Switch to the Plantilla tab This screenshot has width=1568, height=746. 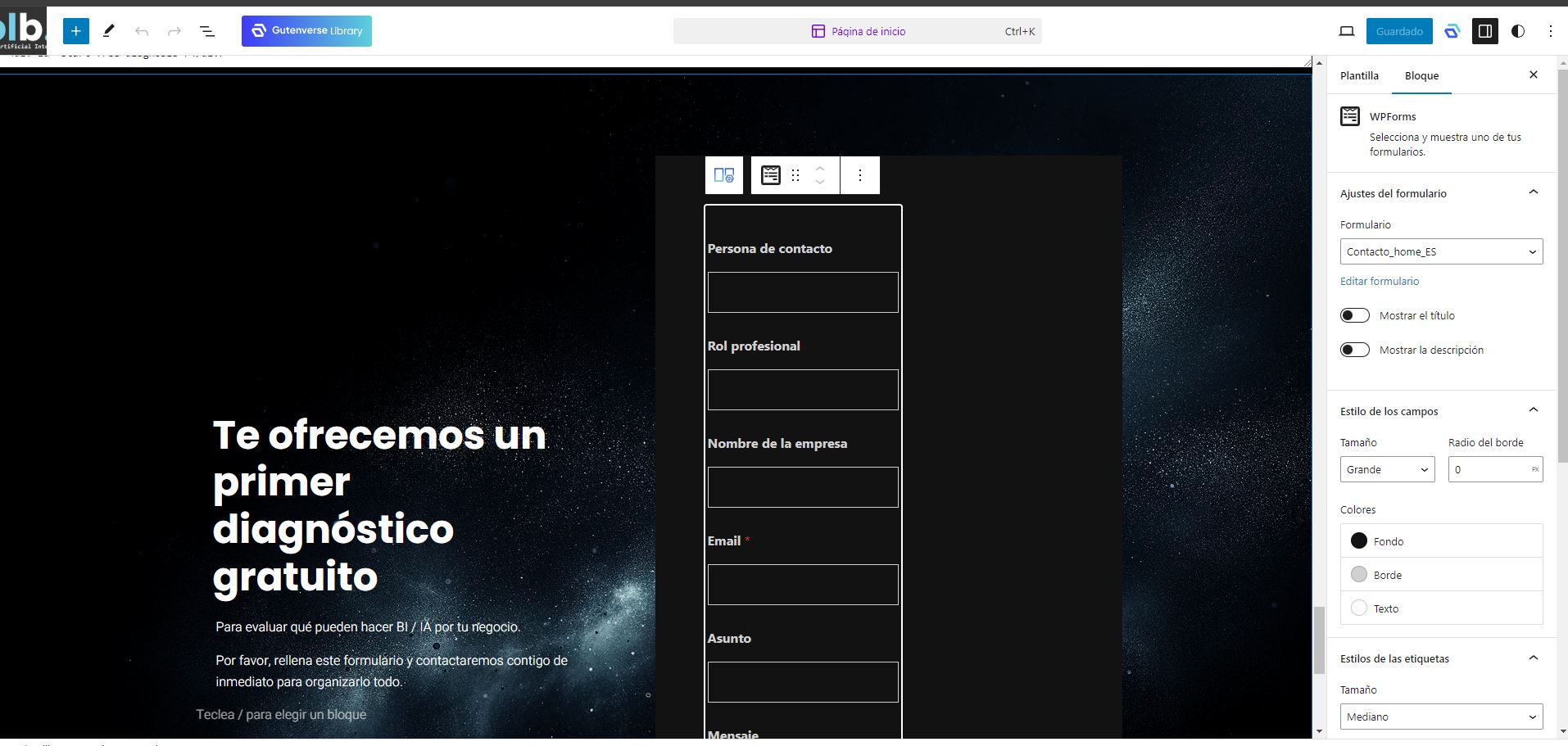pyautogui.click(x=1359, y=75)
